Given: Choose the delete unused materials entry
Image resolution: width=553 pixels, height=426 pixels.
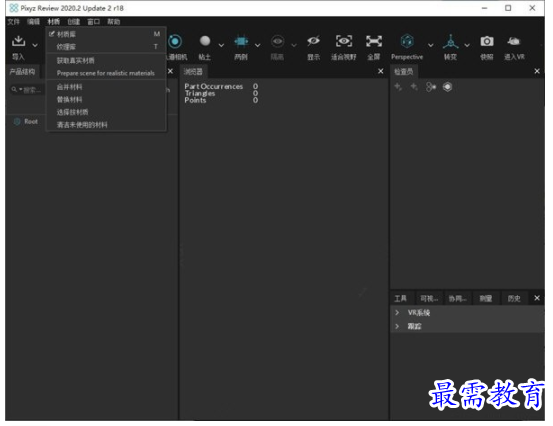Looking at the screenshot, I should tap(106, 125).
